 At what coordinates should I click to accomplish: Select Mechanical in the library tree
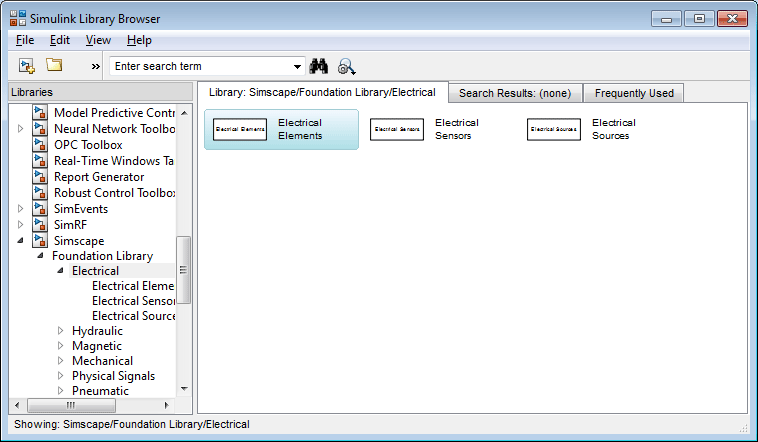(102, 361)
